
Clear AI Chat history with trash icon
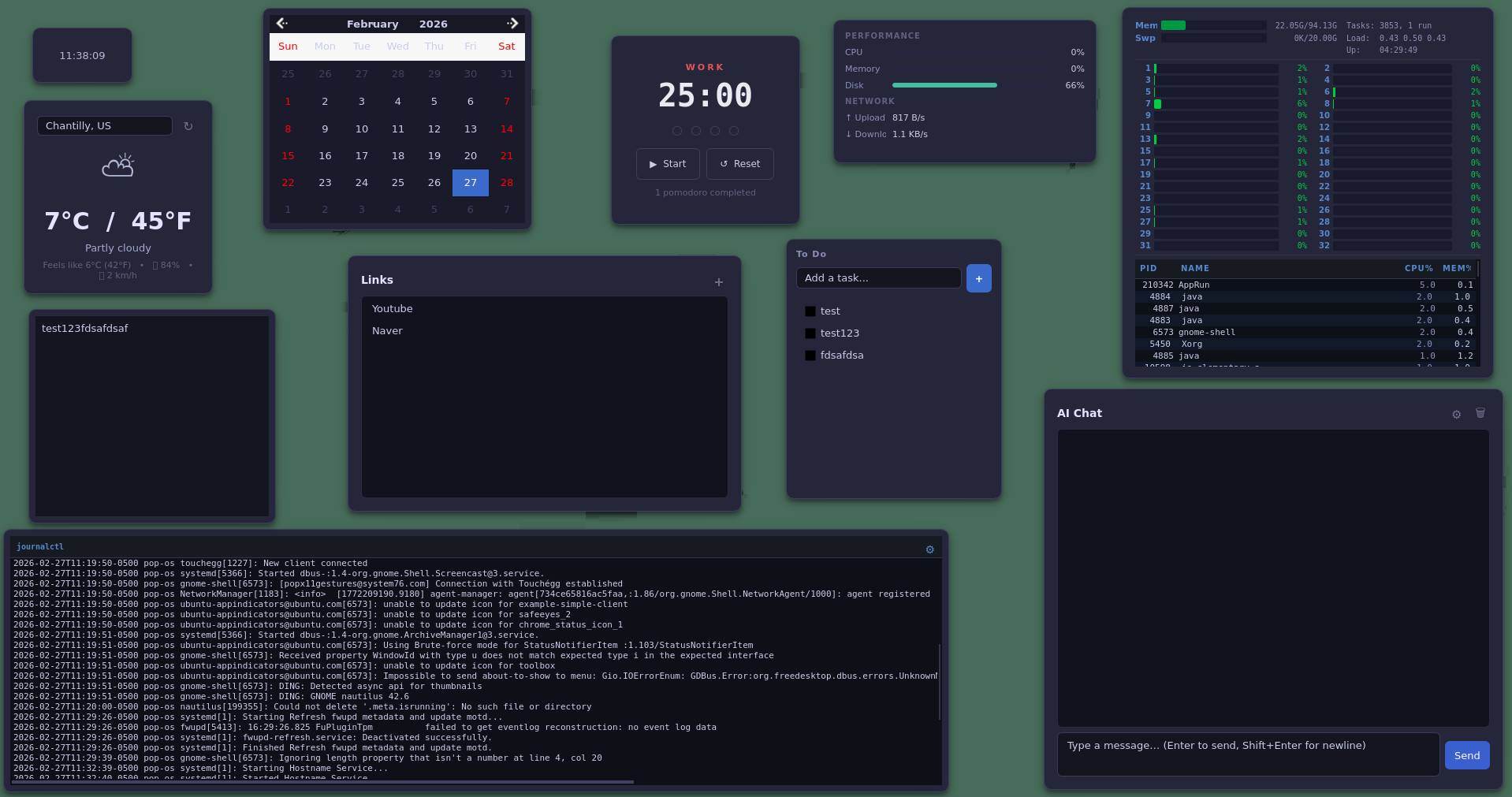[1480, 413]
